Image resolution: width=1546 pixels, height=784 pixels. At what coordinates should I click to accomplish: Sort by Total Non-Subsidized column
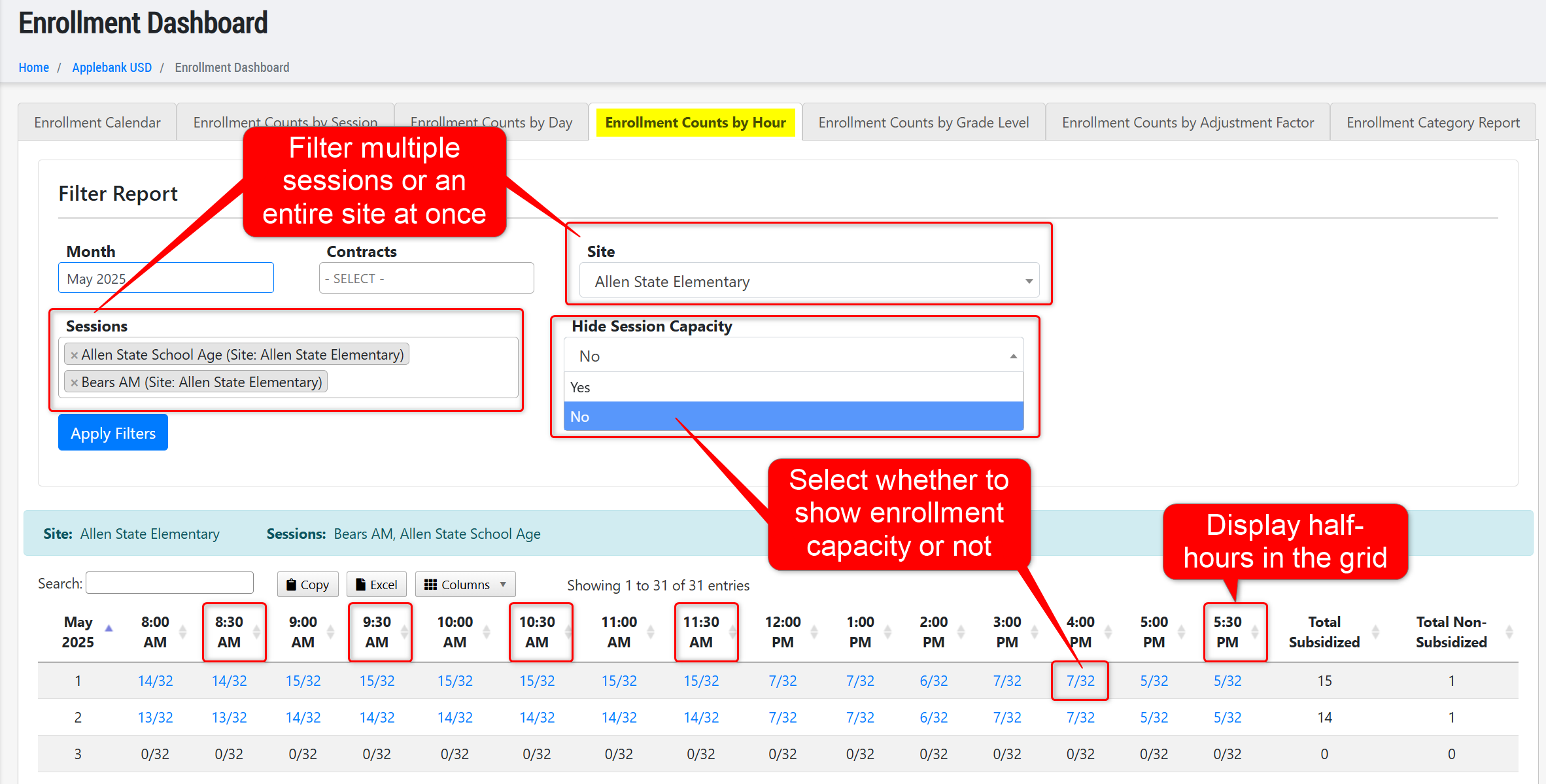point(1451,632)
